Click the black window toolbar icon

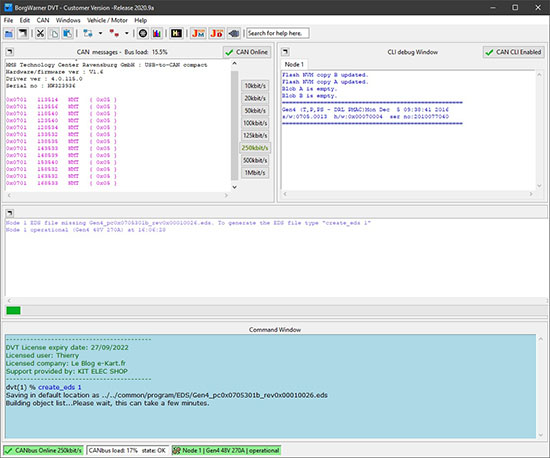click(23, 33)
